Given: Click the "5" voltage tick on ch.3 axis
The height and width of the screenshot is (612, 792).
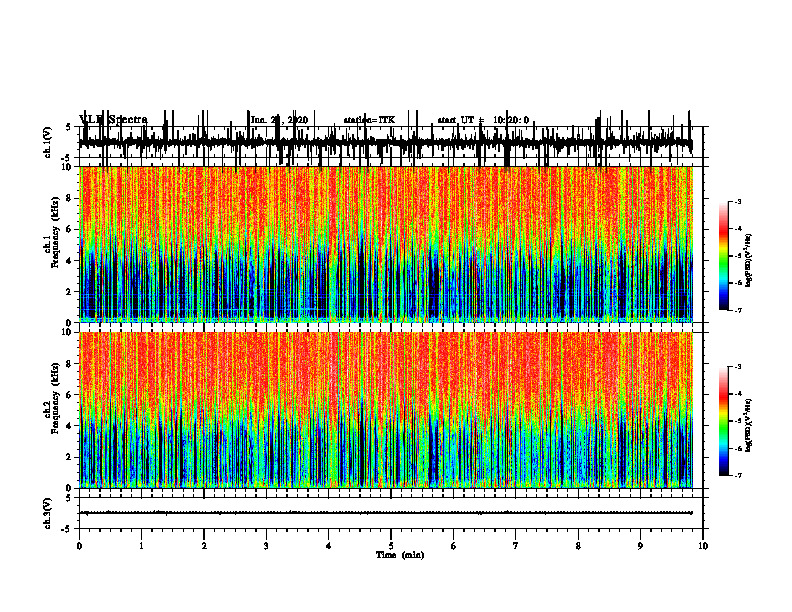Looking at the screenshot, I should pyautogui.click(x=69, y=498).
